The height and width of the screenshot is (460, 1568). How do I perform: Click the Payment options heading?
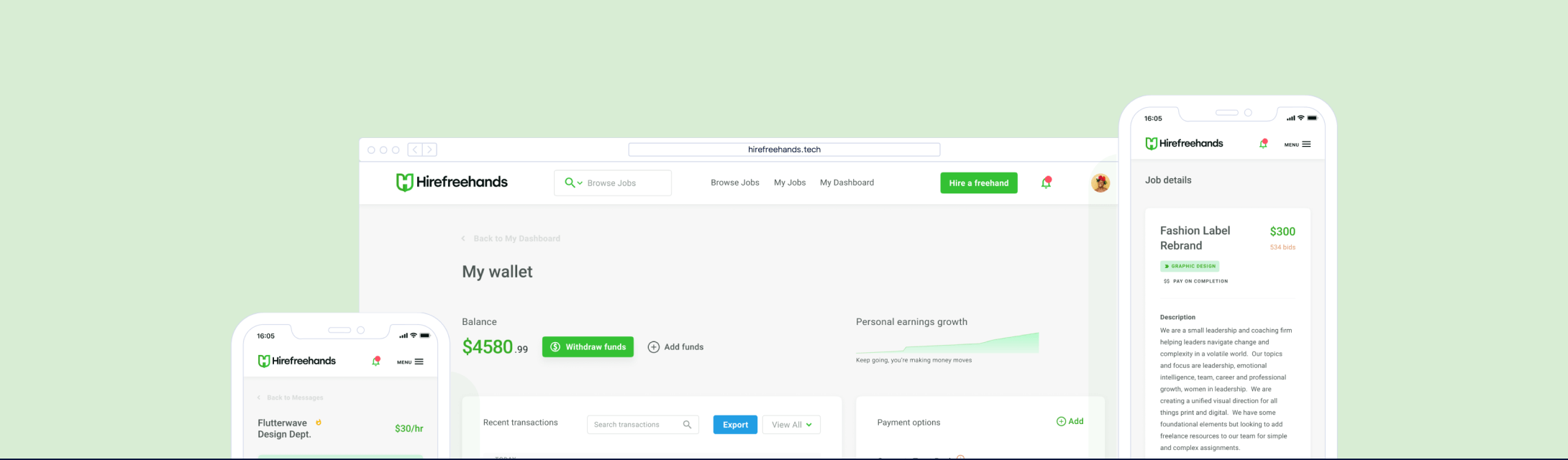pos(908,423)
